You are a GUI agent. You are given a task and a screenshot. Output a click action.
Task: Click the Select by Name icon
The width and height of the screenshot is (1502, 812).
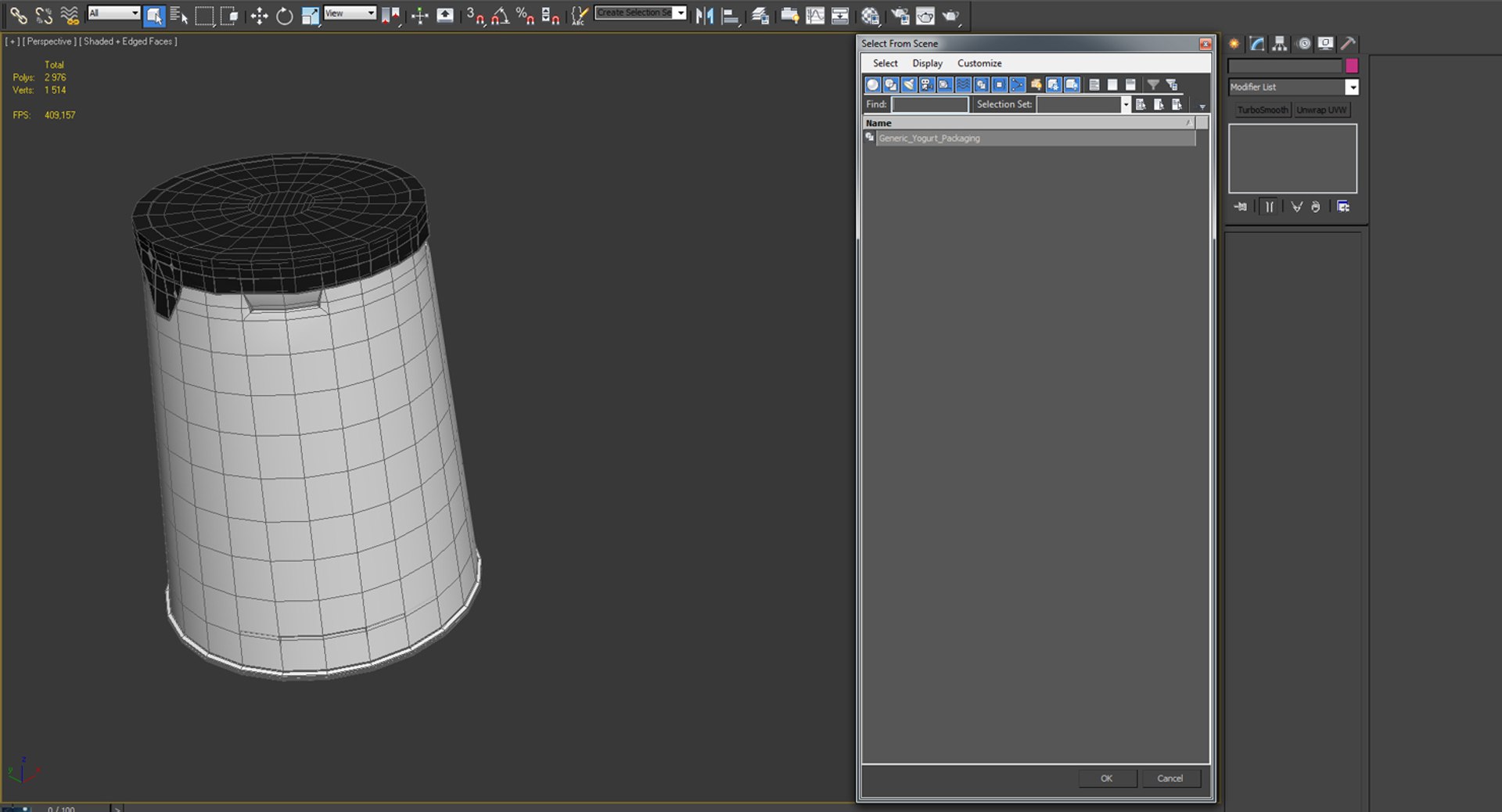(178, 16)
